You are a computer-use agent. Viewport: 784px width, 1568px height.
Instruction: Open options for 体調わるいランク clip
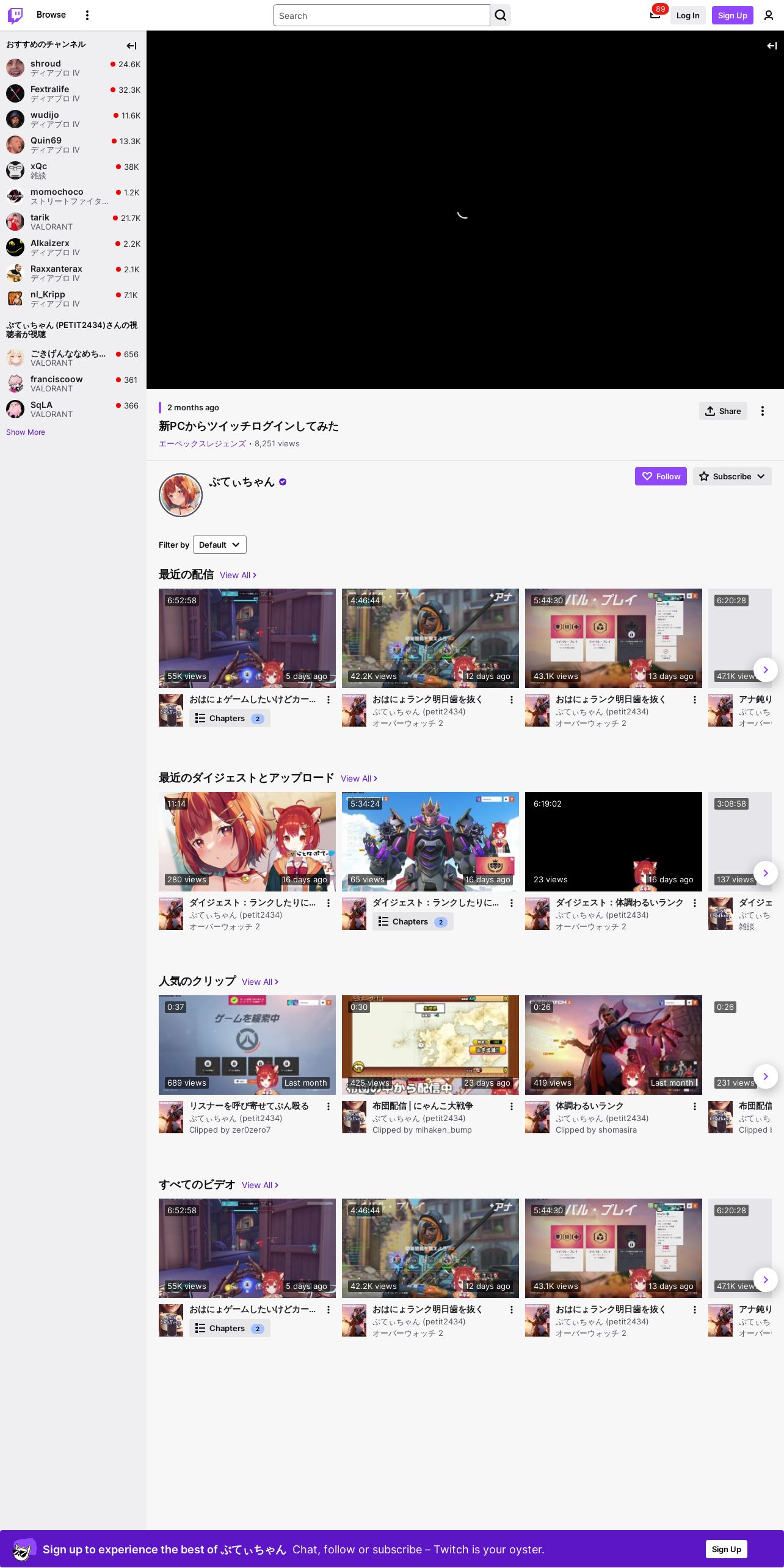coord(695,1106)
